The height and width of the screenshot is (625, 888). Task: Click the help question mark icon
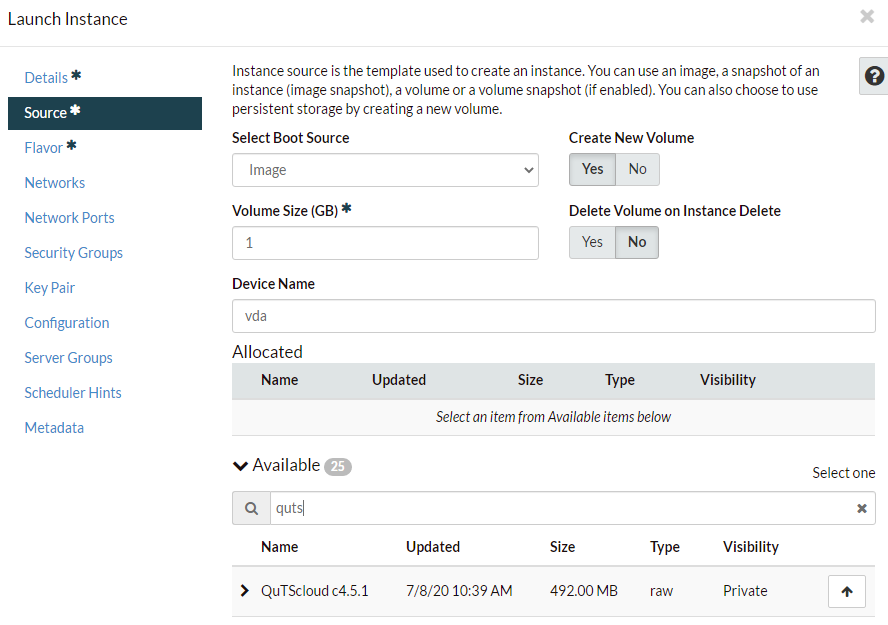(x=874, y=77)
